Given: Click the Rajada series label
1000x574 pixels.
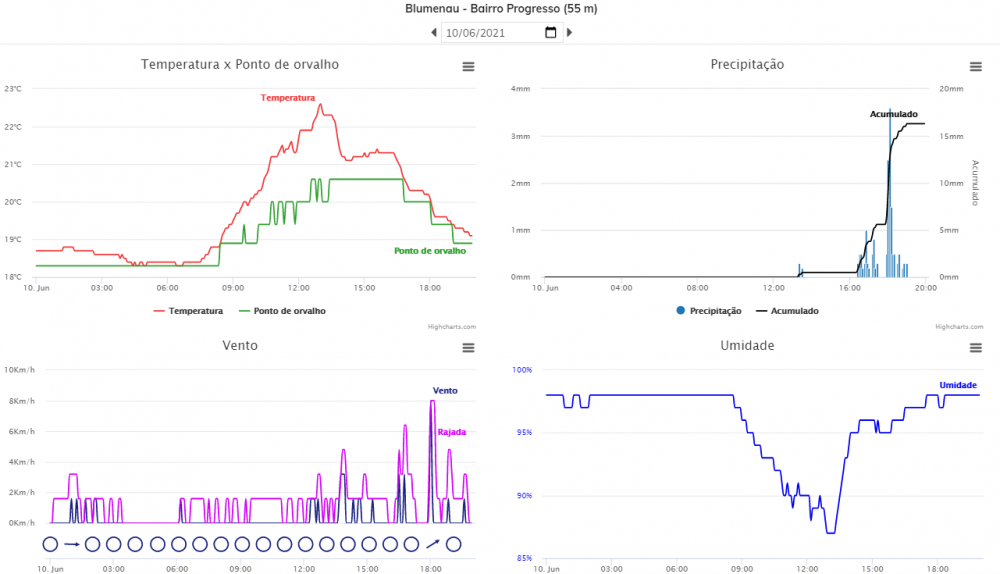Looking at the screenshot, I should point(451,432).
